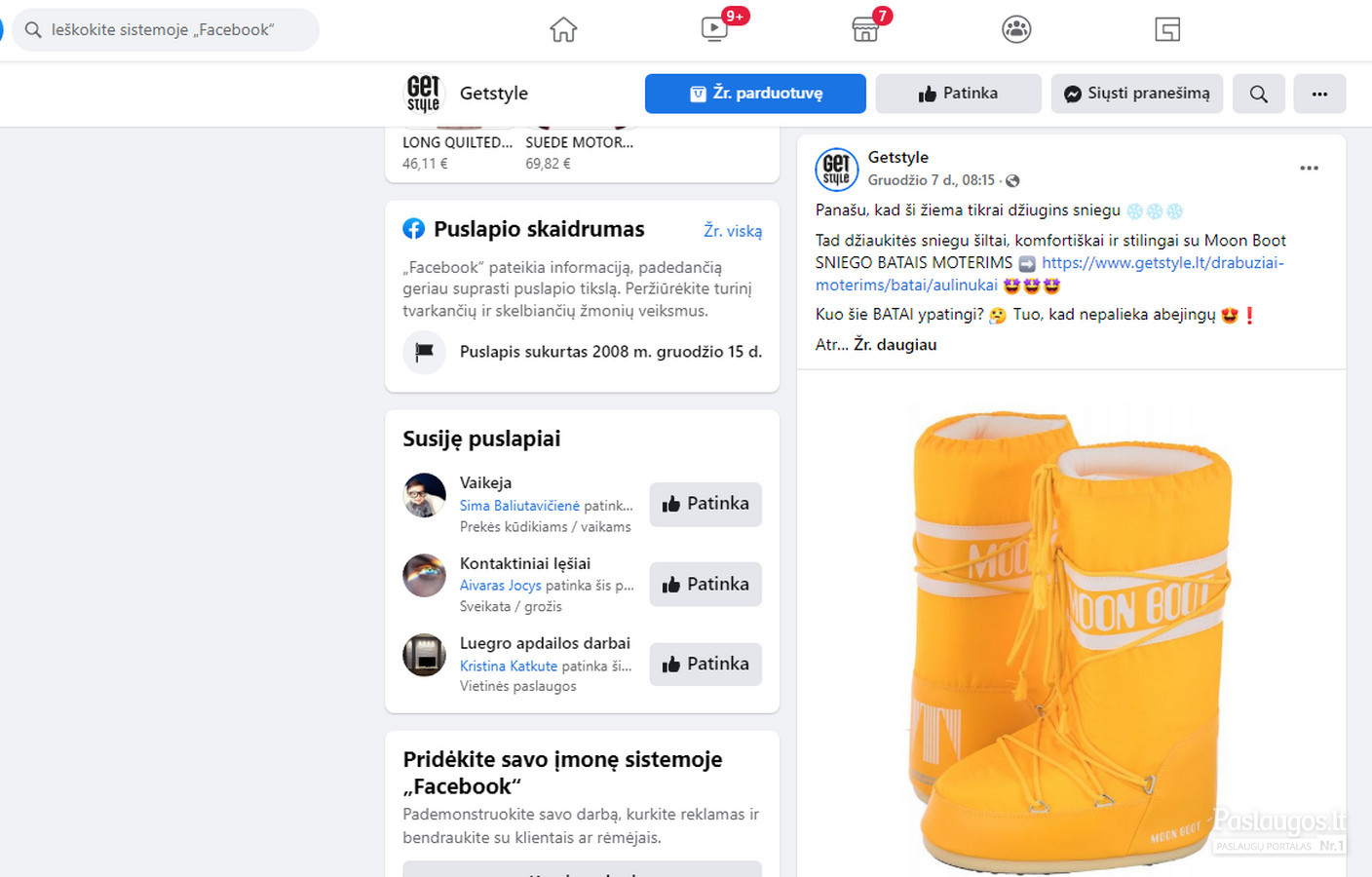Open the SUEDE MOTOR product listing
The height and width of the screenshot is (877, 1372).
(x=580, y=142)
